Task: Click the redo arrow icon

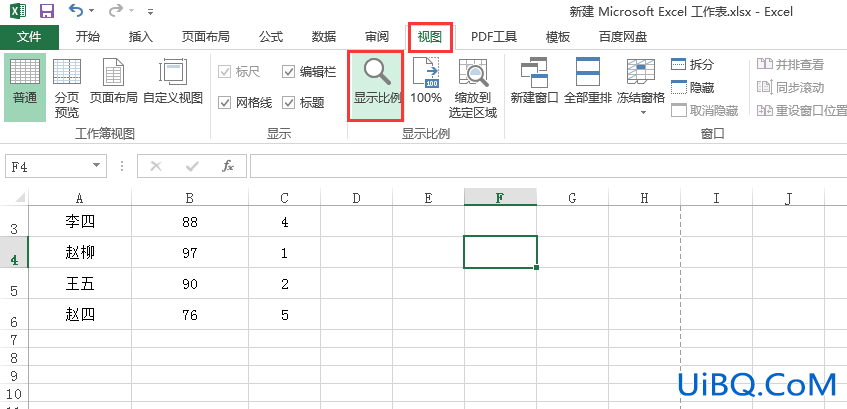Action: pyautogui.click(x=115, y=10)
